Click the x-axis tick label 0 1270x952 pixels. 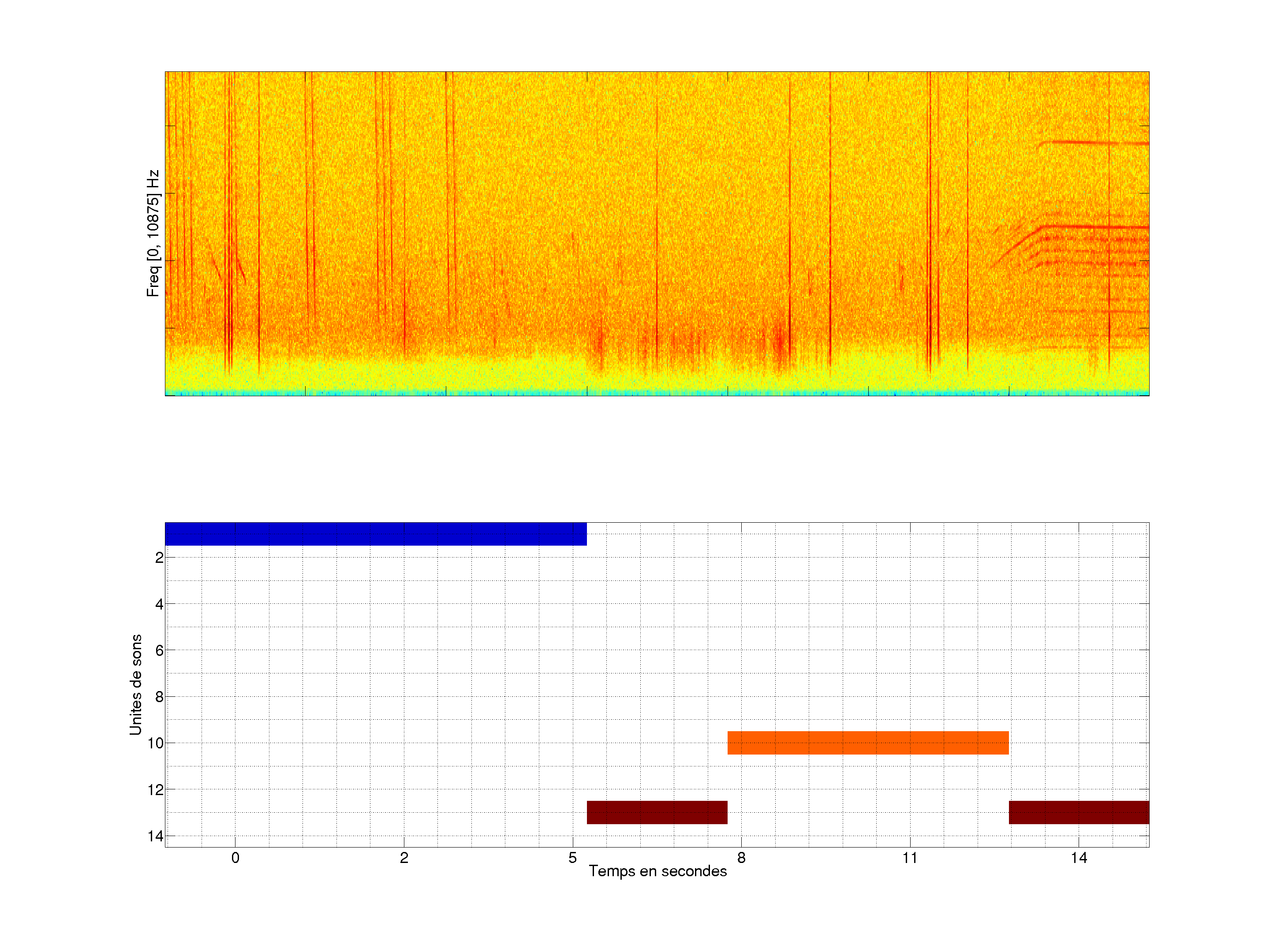[235, 858]
